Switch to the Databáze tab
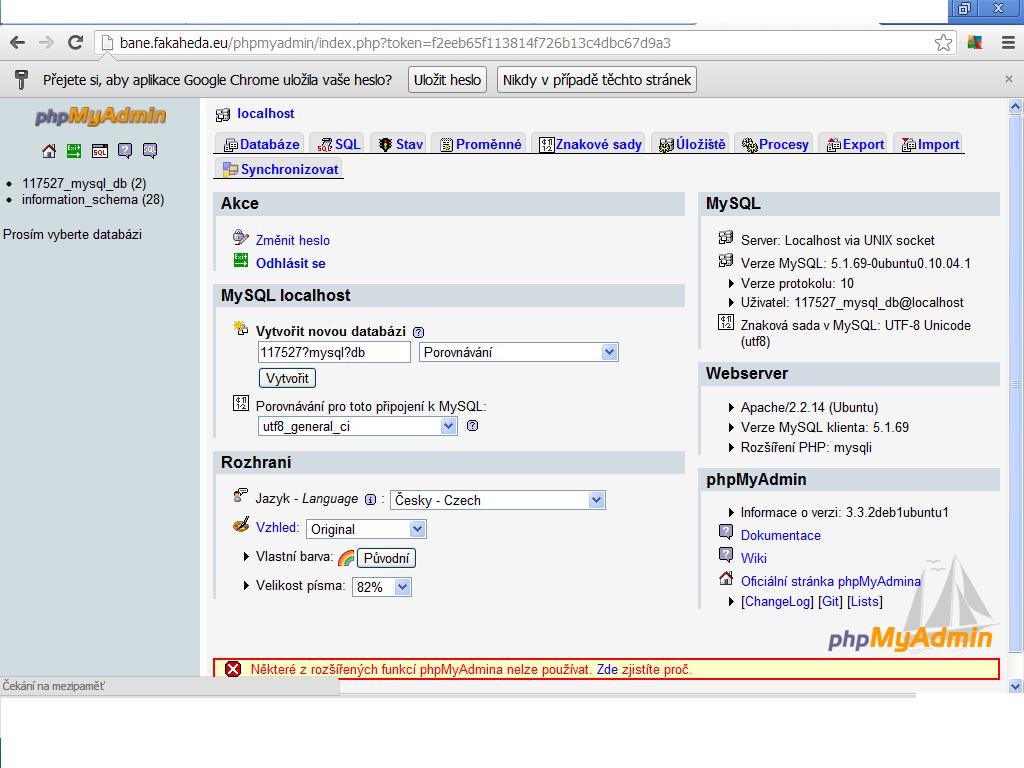 [x=261, y=144]
